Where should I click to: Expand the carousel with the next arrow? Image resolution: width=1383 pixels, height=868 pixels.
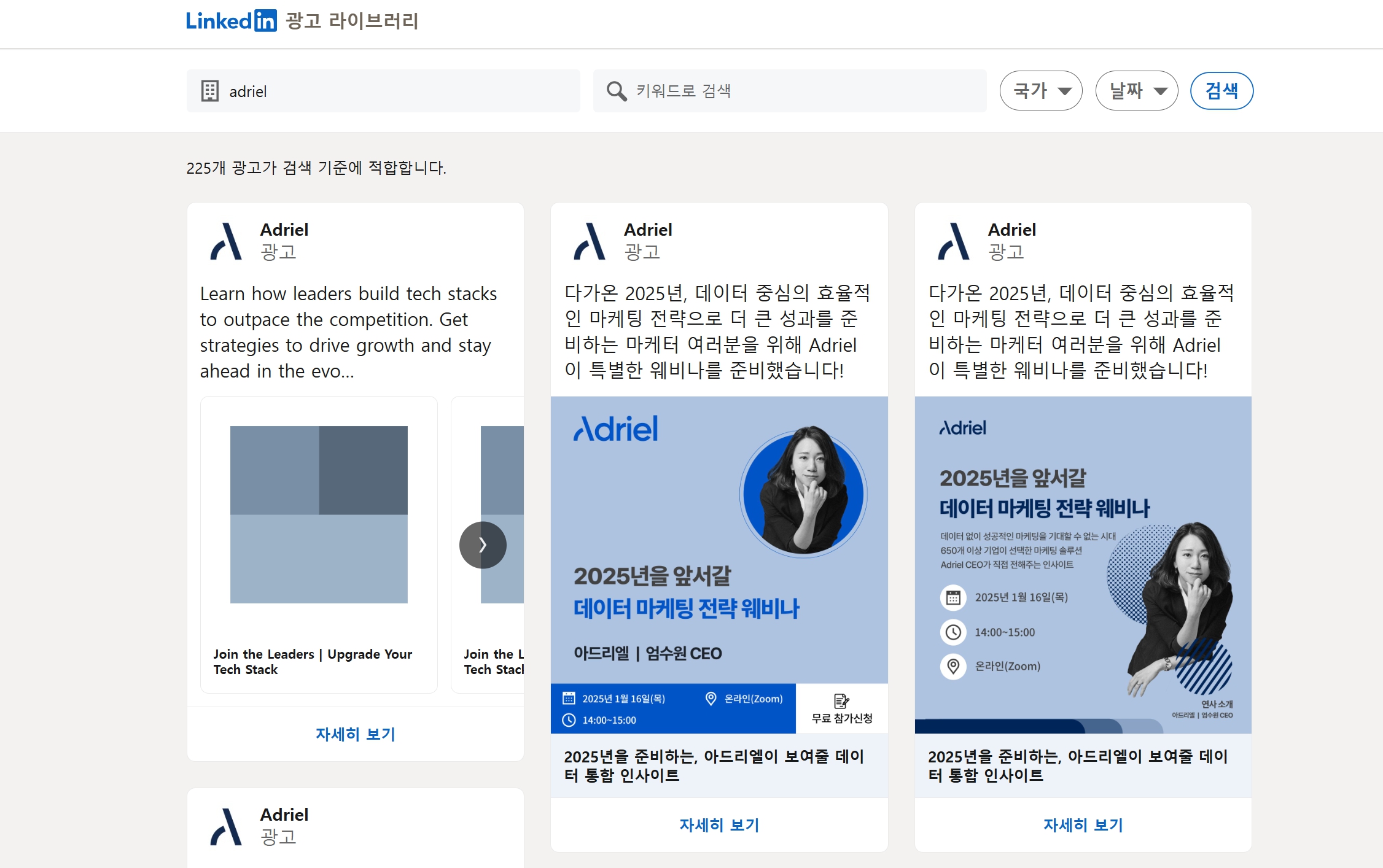tap(483, 544)
